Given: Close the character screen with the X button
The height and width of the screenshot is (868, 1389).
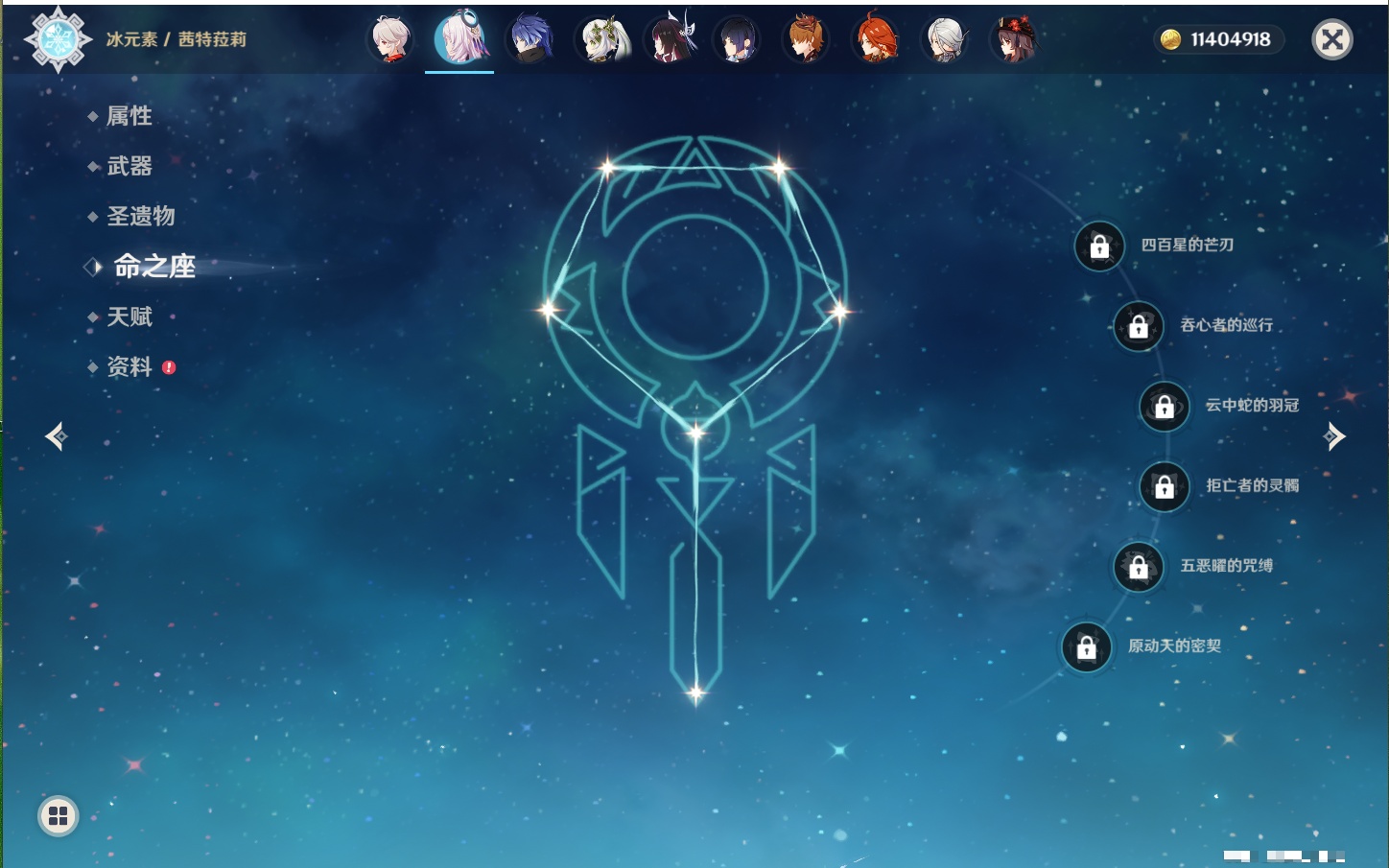Looking at the screenshot, I should coord(1332,39).
